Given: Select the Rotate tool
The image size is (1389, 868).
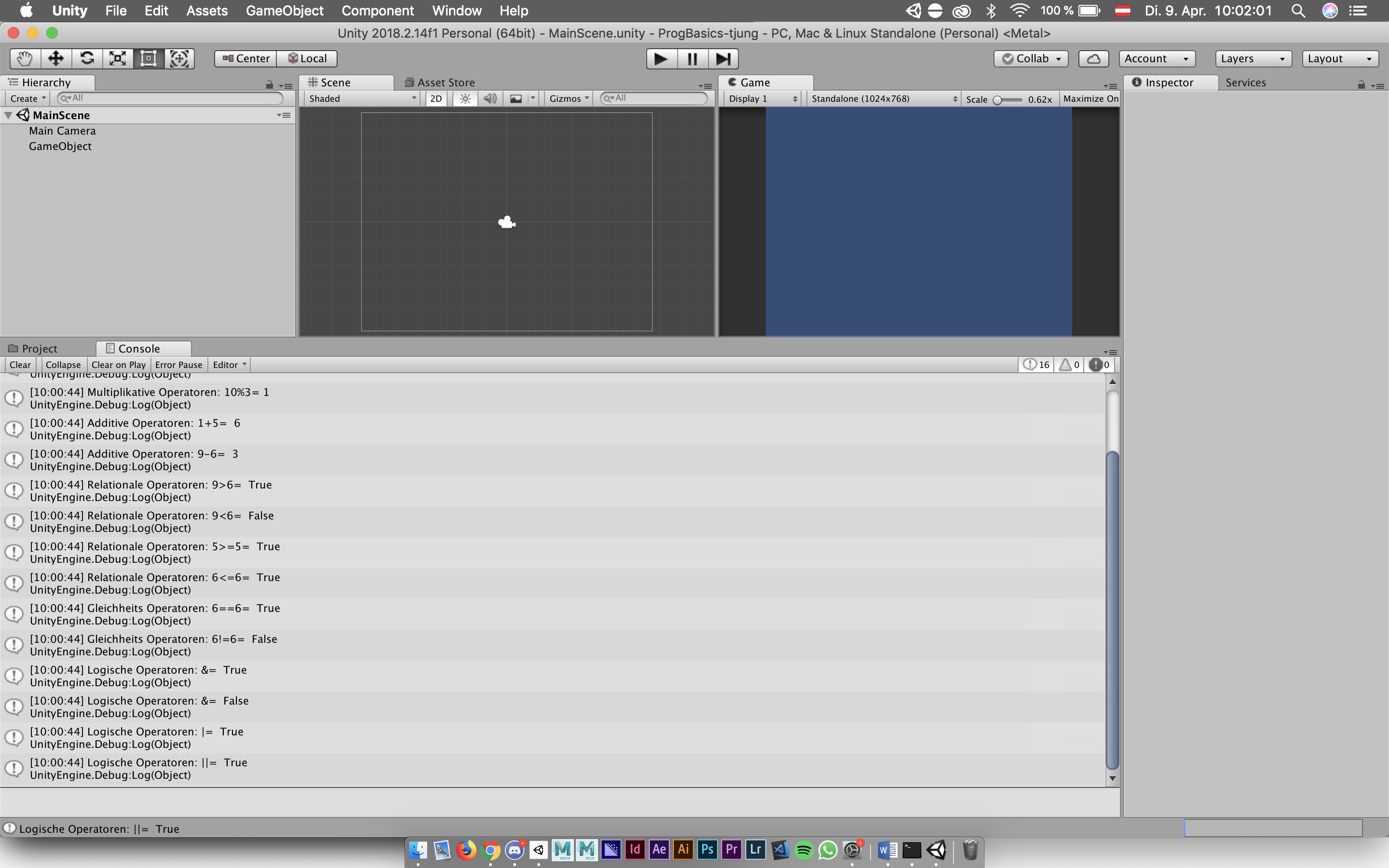Looking at the screenshot, I should coord(87,58).
